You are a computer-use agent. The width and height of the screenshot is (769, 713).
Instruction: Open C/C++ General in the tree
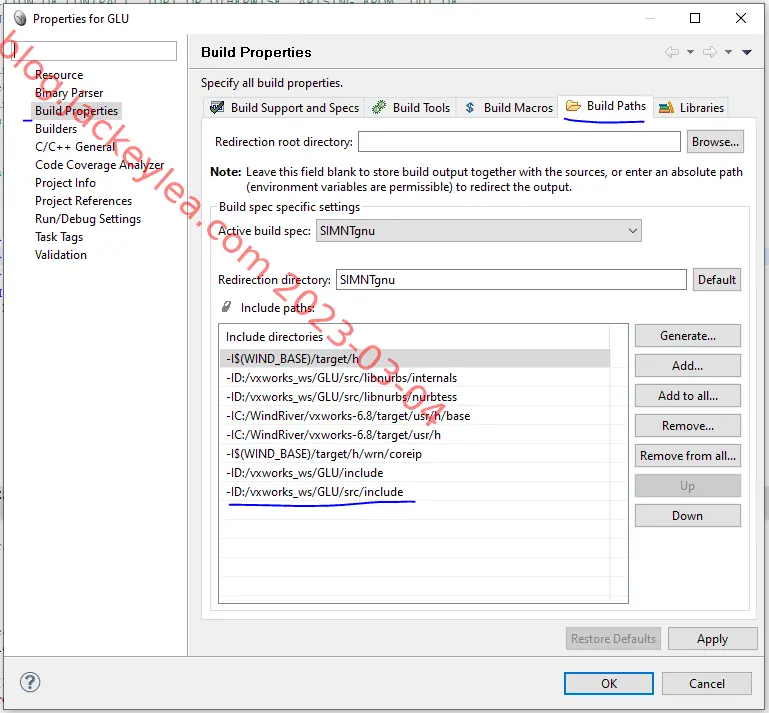point(75,147)
